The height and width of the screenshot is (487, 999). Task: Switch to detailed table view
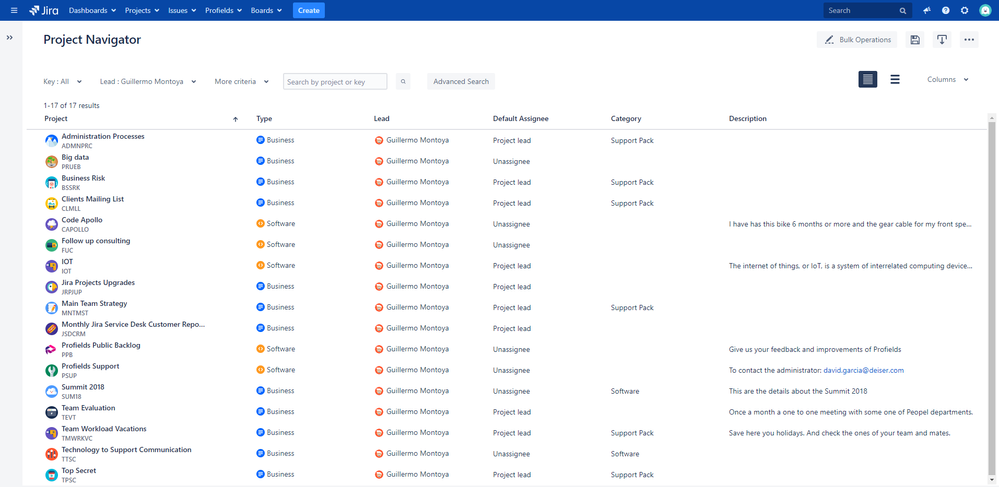(x=868, y=80)
